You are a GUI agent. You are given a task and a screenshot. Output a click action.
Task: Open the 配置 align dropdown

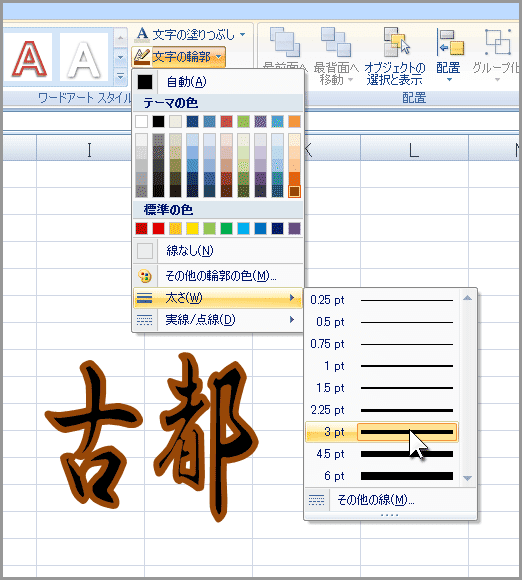[x=449, y=55]
